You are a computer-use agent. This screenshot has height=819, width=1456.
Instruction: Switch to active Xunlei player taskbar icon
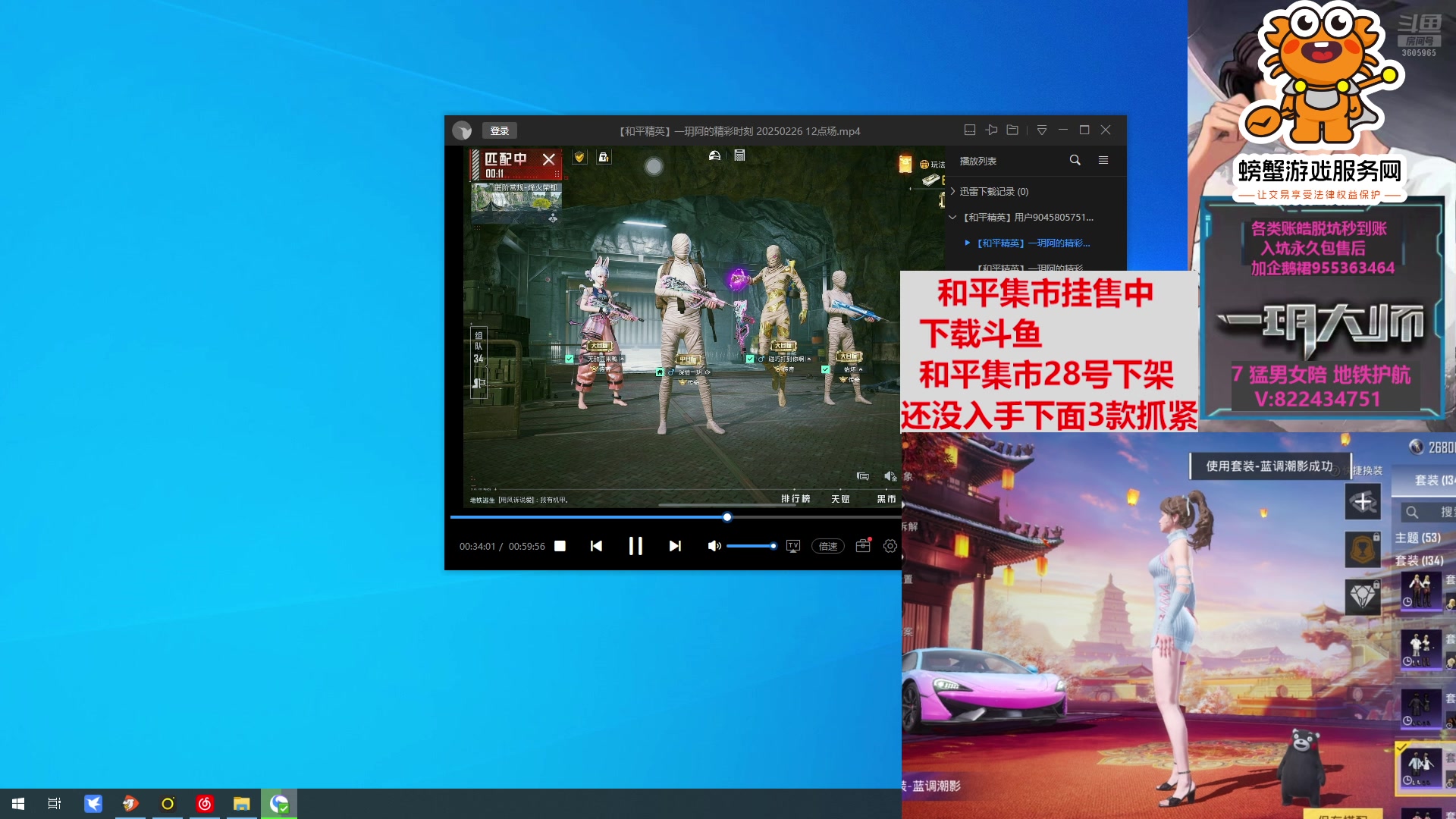point(279,804)
